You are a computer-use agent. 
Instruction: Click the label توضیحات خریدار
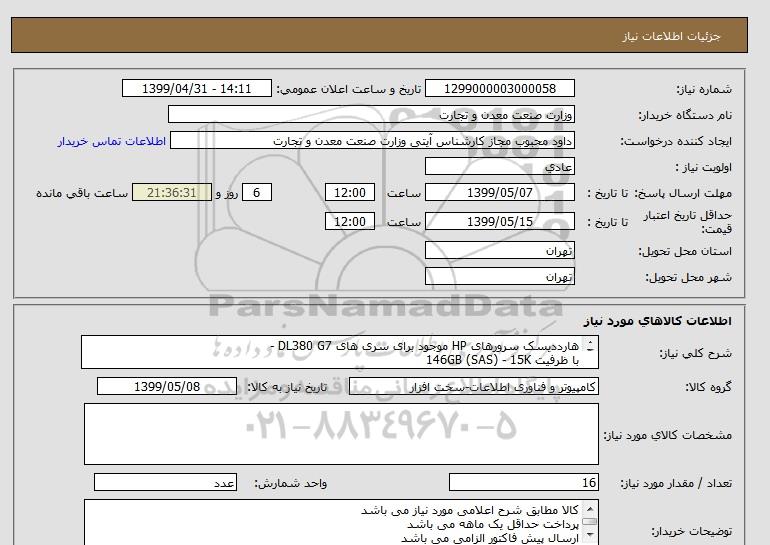click(x=692, y=531)
